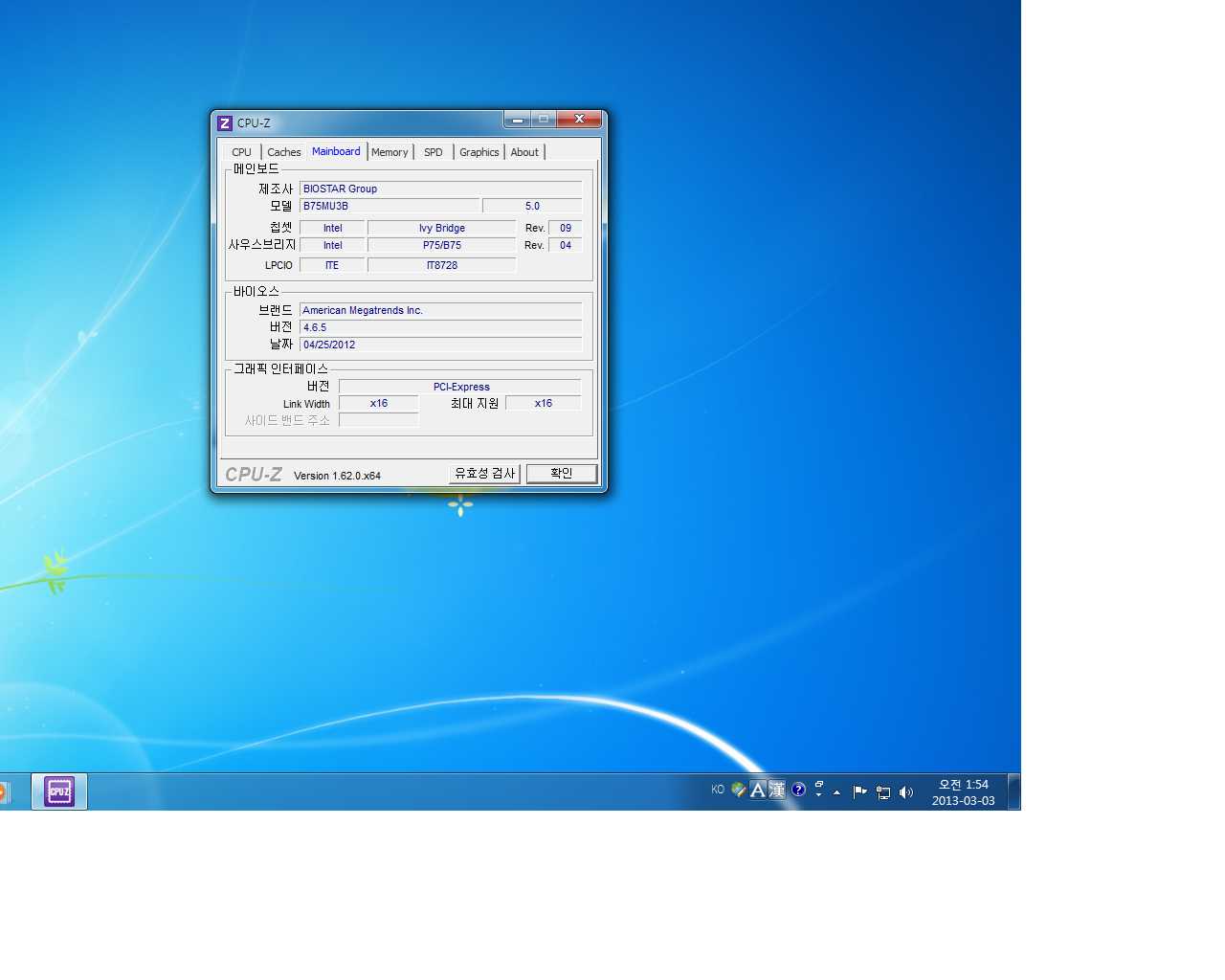The image size is (1225, 980).
Task: Click the 확인 OK button
Action: click(x=562, y=474)
